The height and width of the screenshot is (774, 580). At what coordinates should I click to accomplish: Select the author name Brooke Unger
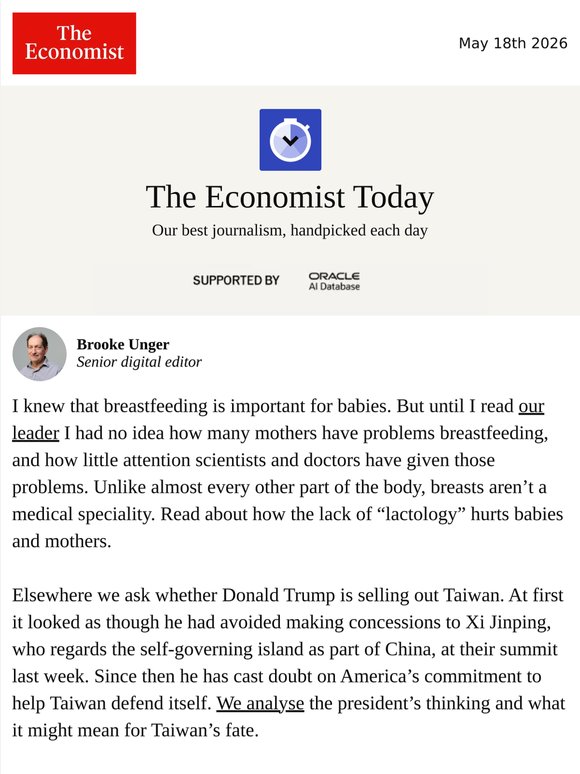[123, 344]
